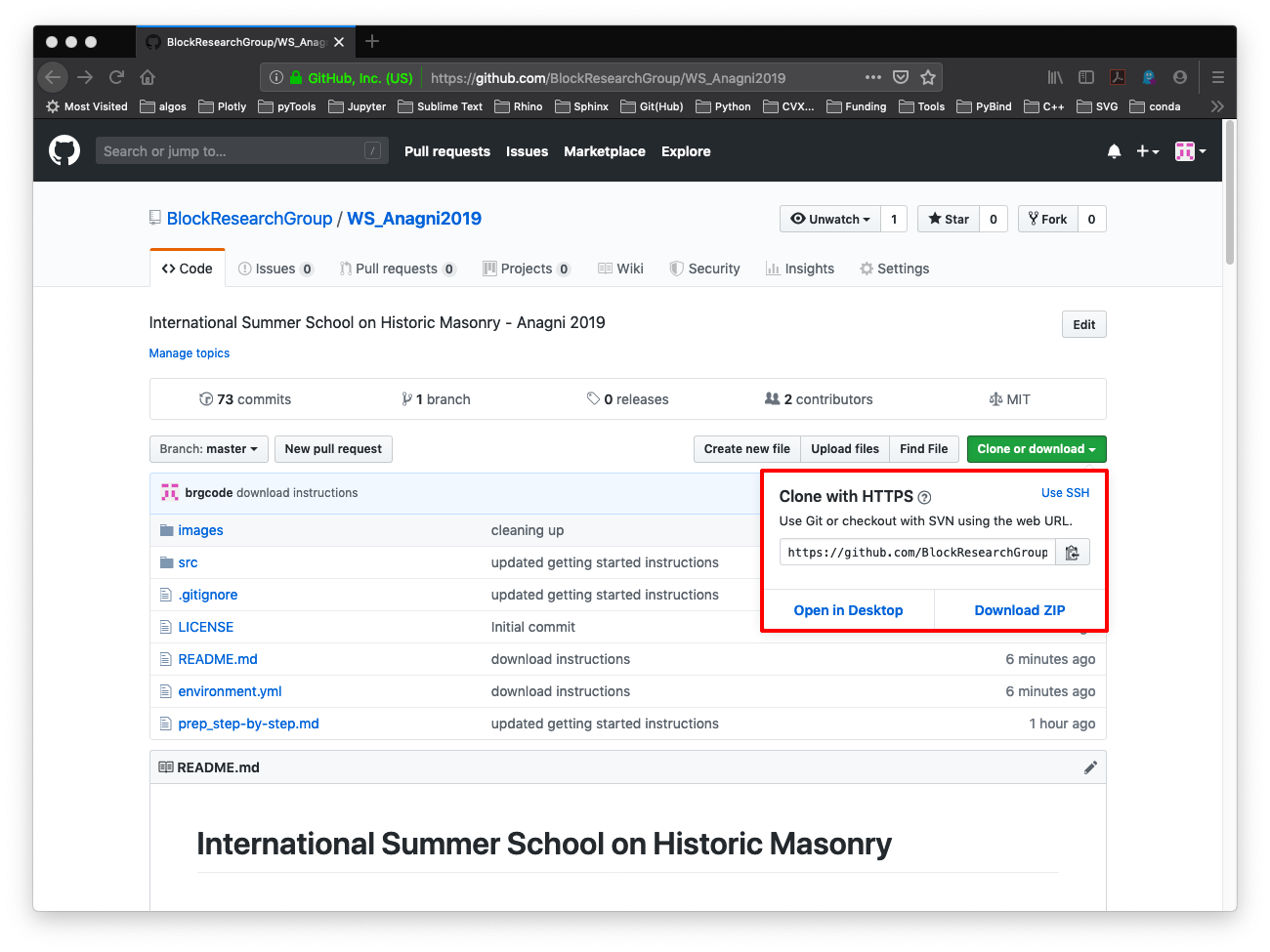This screenshot has height=952, width=1270.
Task: Open Marketplace in the top navigation
Action: coord(605,151)
